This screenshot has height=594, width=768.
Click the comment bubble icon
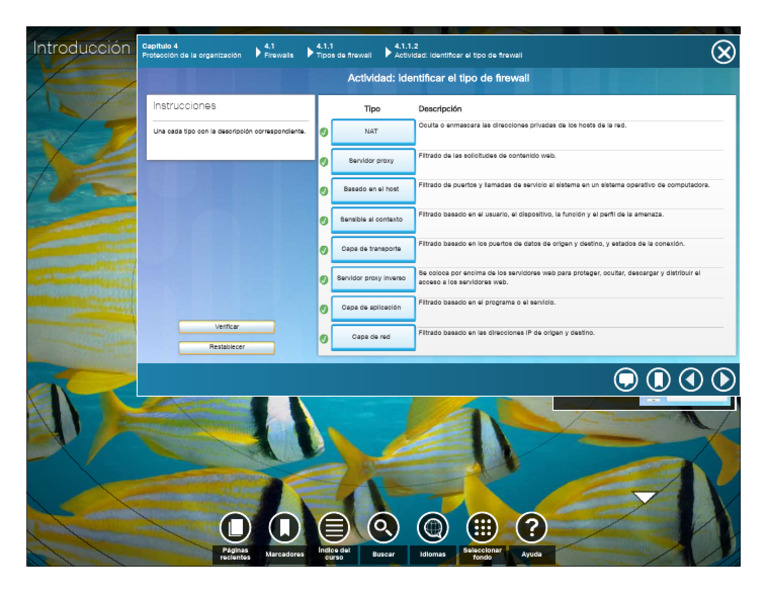pos(626,379)
